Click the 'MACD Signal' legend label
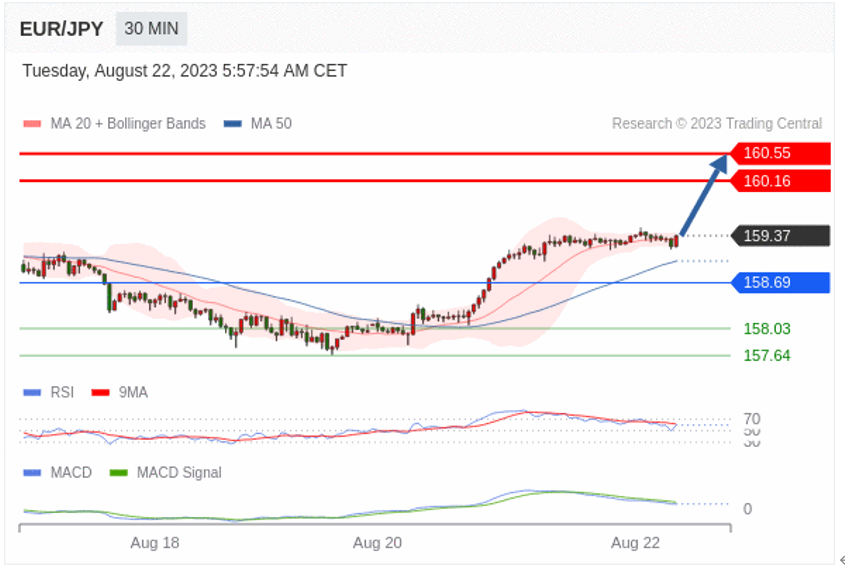 click(x=179, y=472)
